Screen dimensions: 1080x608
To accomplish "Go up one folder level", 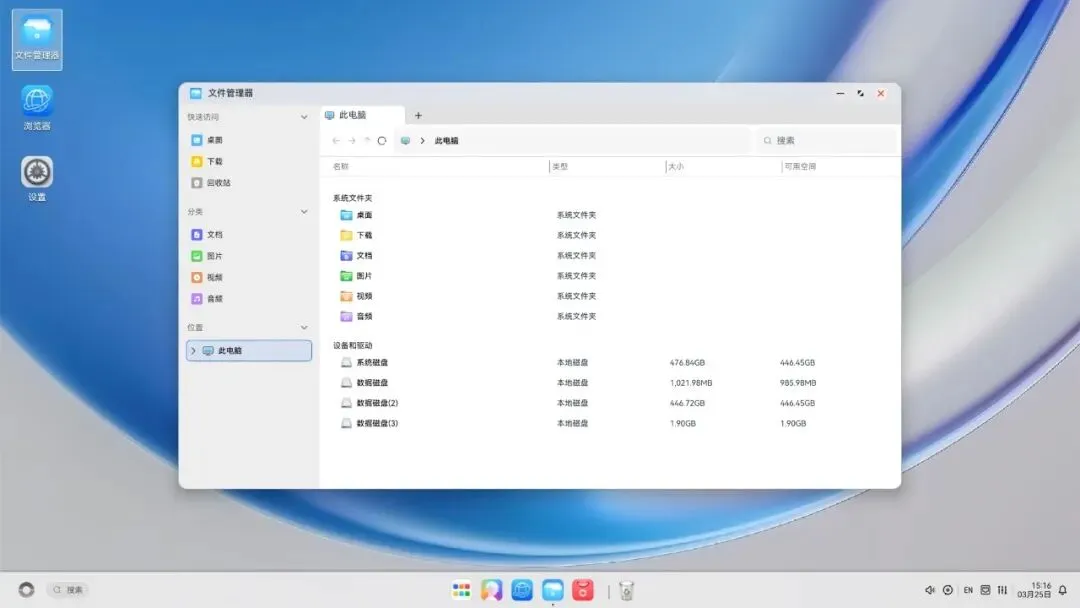I will click(x=367, y=140).
